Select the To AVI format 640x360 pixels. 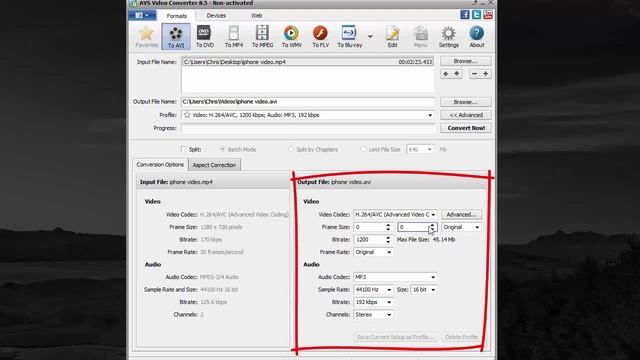click(x=176, y=37)
